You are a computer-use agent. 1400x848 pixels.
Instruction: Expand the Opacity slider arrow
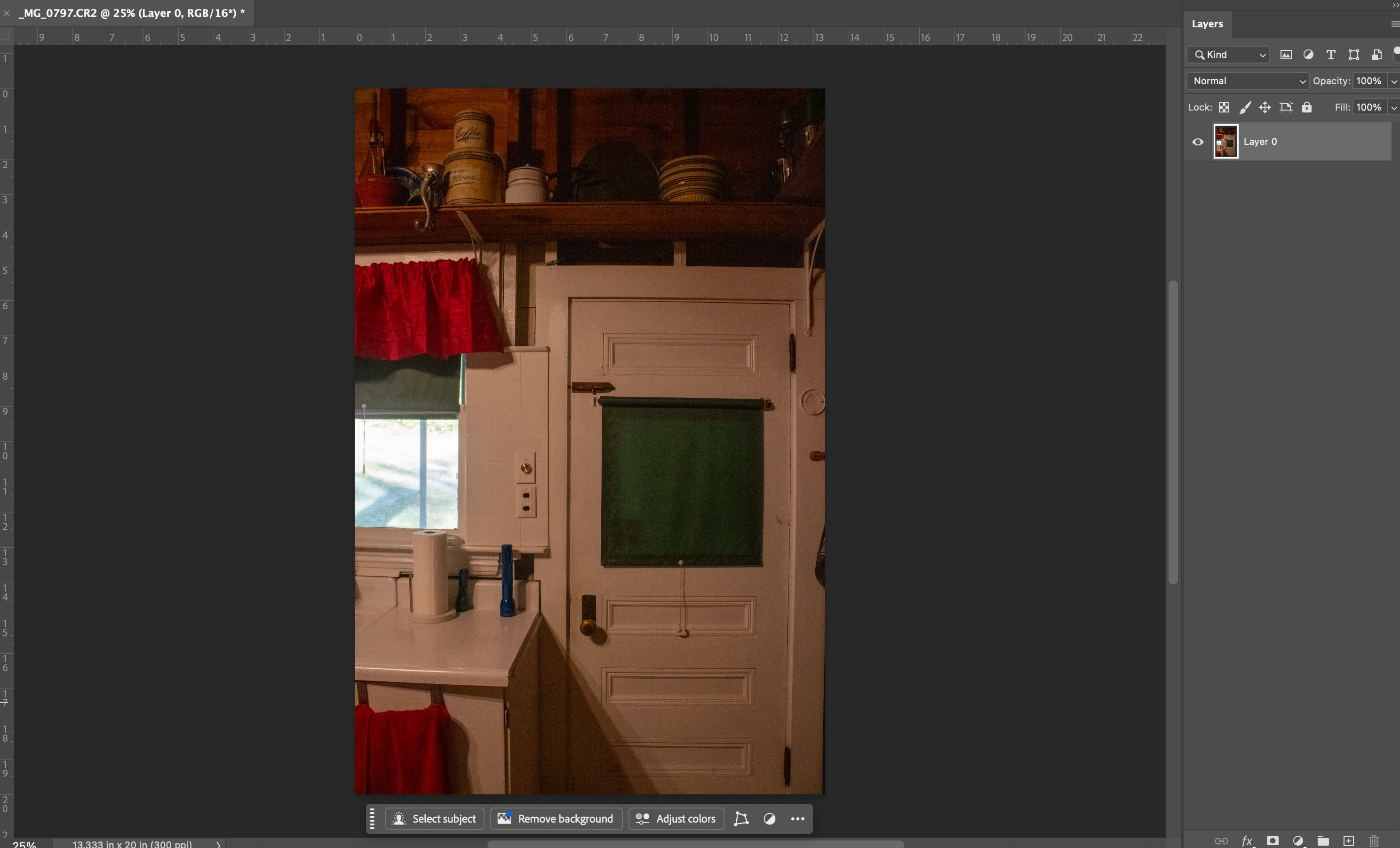pyautogui.click(x=1394, y=81)
